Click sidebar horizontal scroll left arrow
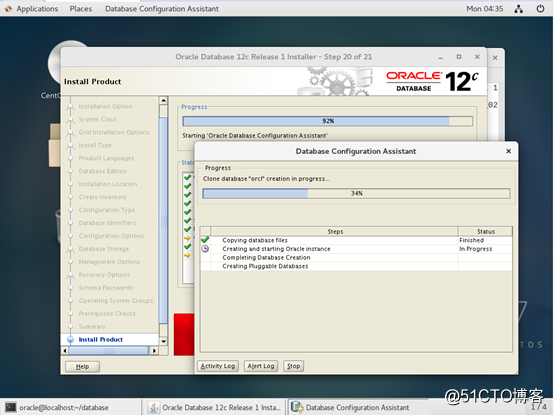Screen dimensions: 554x415 (x=65, y=351)
